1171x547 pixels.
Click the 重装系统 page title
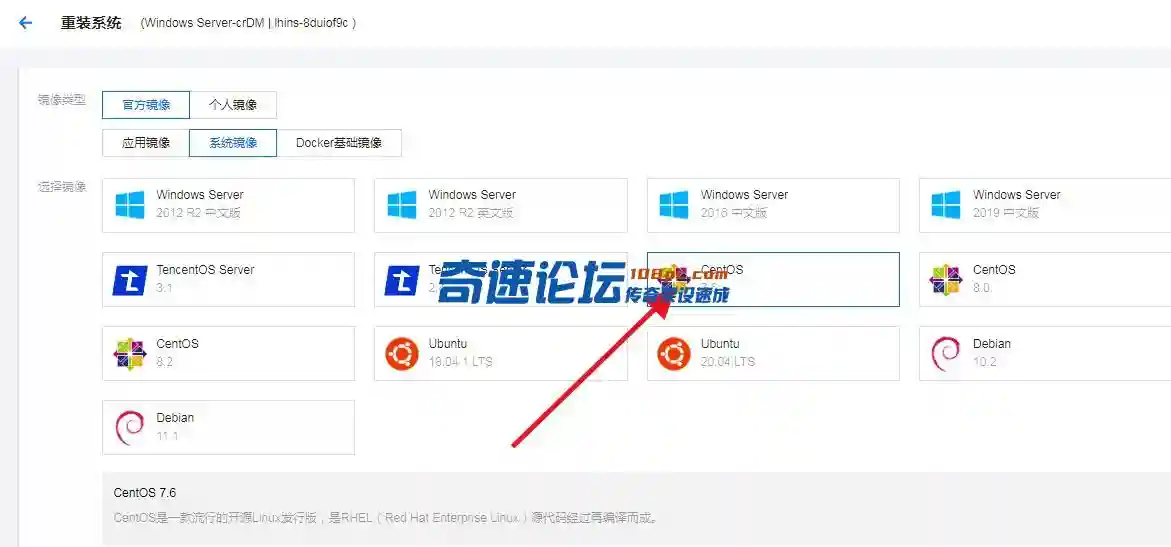[91, 22]
